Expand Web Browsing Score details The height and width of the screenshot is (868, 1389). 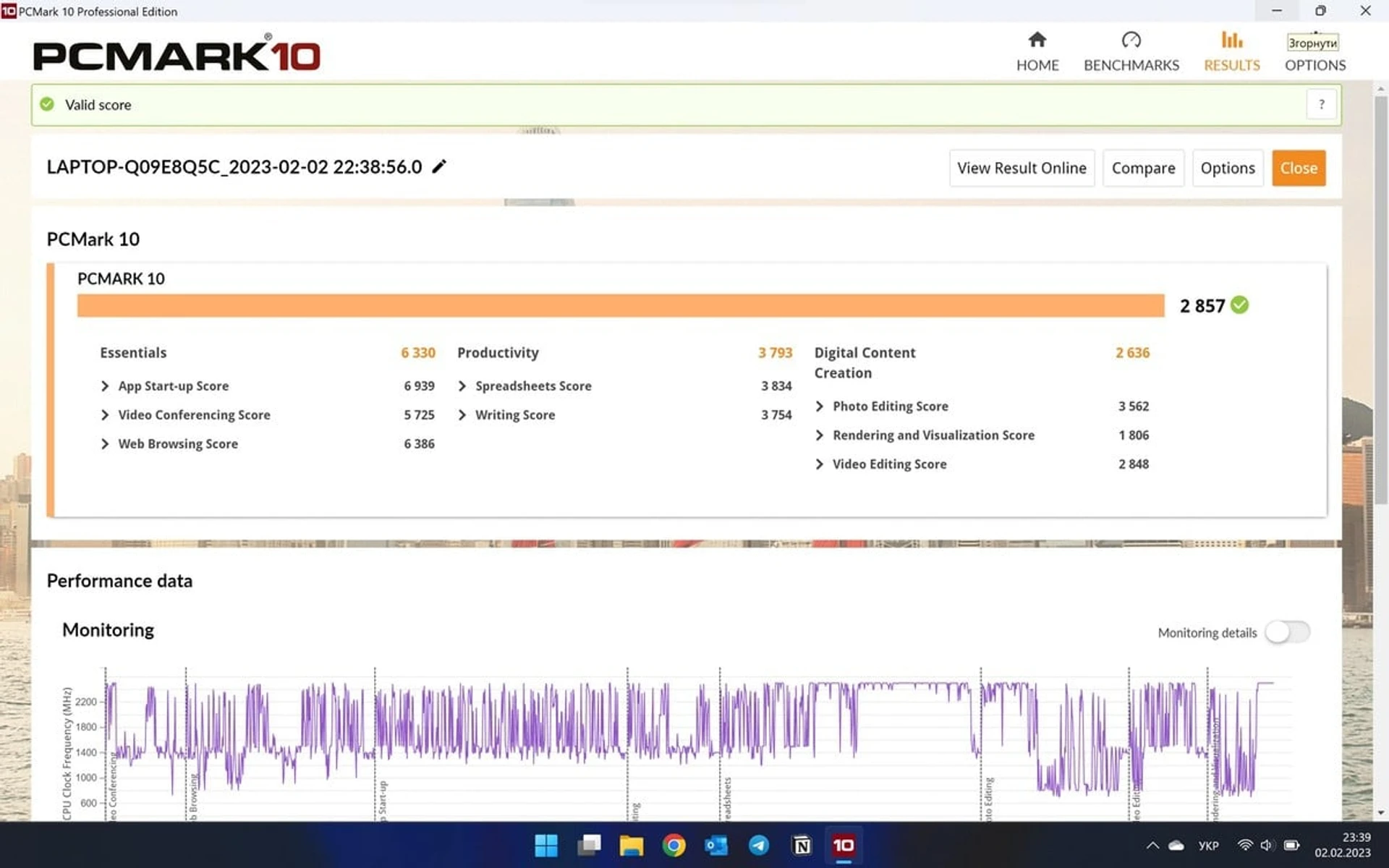point(105,443)
